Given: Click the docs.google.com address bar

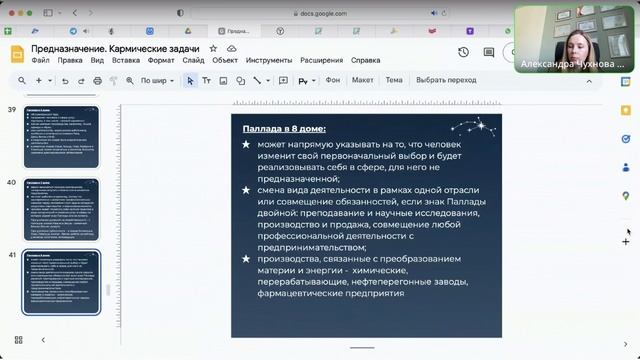Looking at the screenshot, I should point(320,13).
